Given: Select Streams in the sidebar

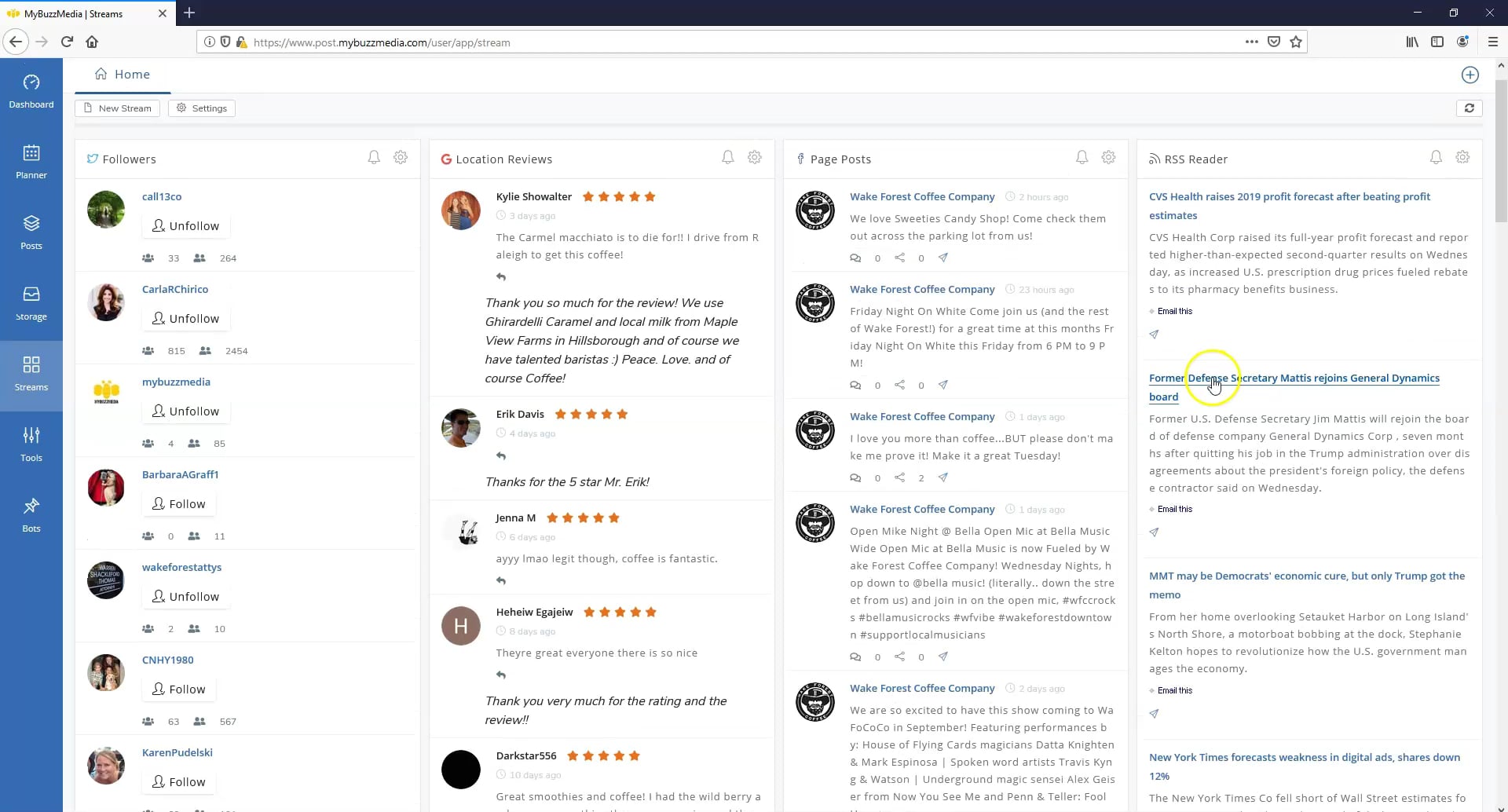Looking at the screenshot, I should click(x=31, y=375).
